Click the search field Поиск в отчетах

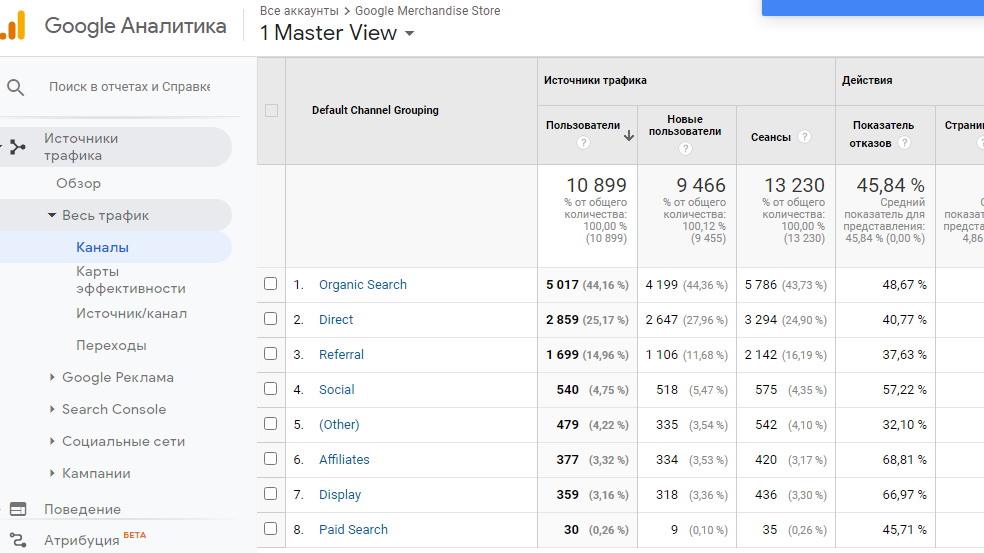(x=129, y=87)
